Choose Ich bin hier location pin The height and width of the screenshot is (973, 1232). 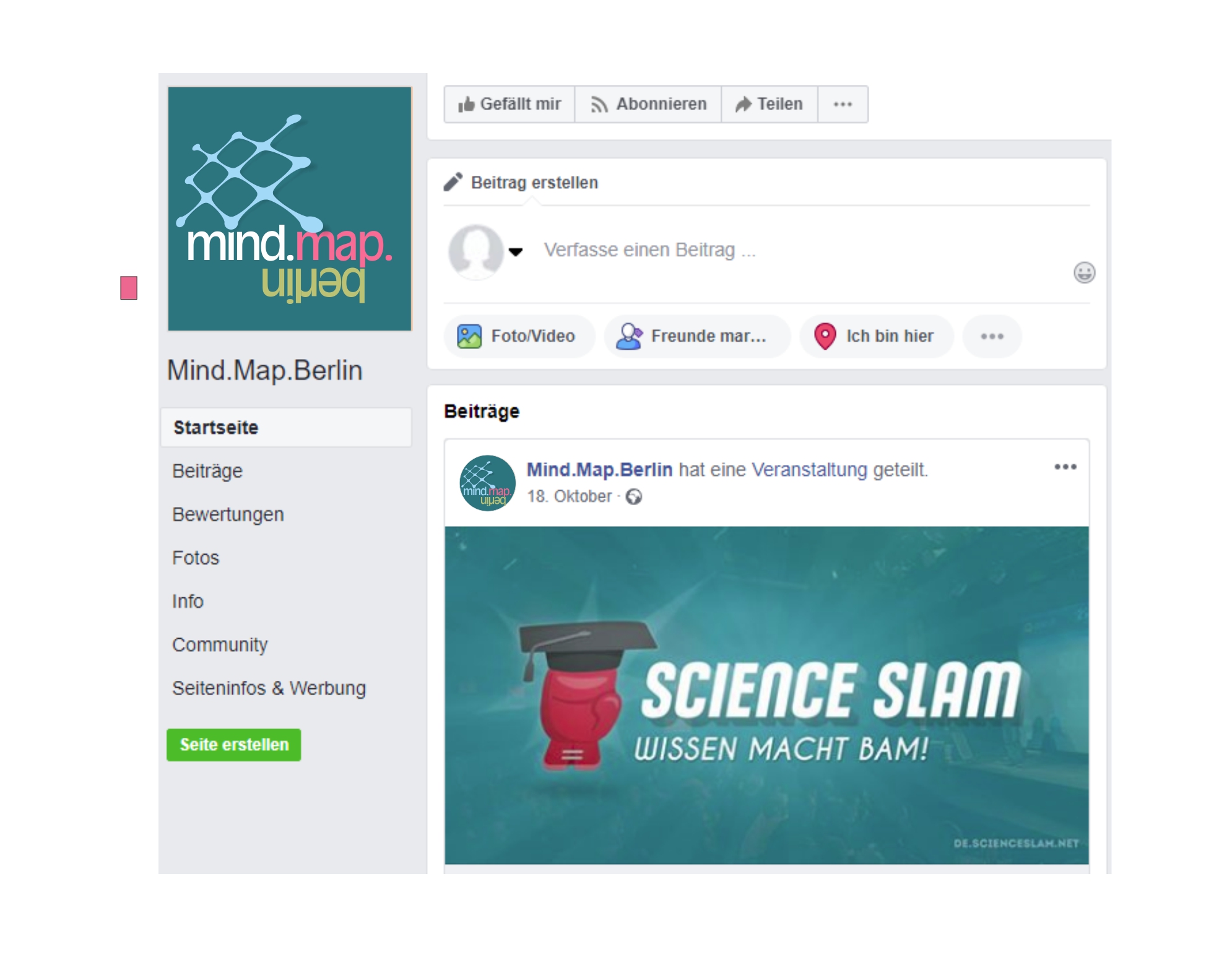click(876, 336)
